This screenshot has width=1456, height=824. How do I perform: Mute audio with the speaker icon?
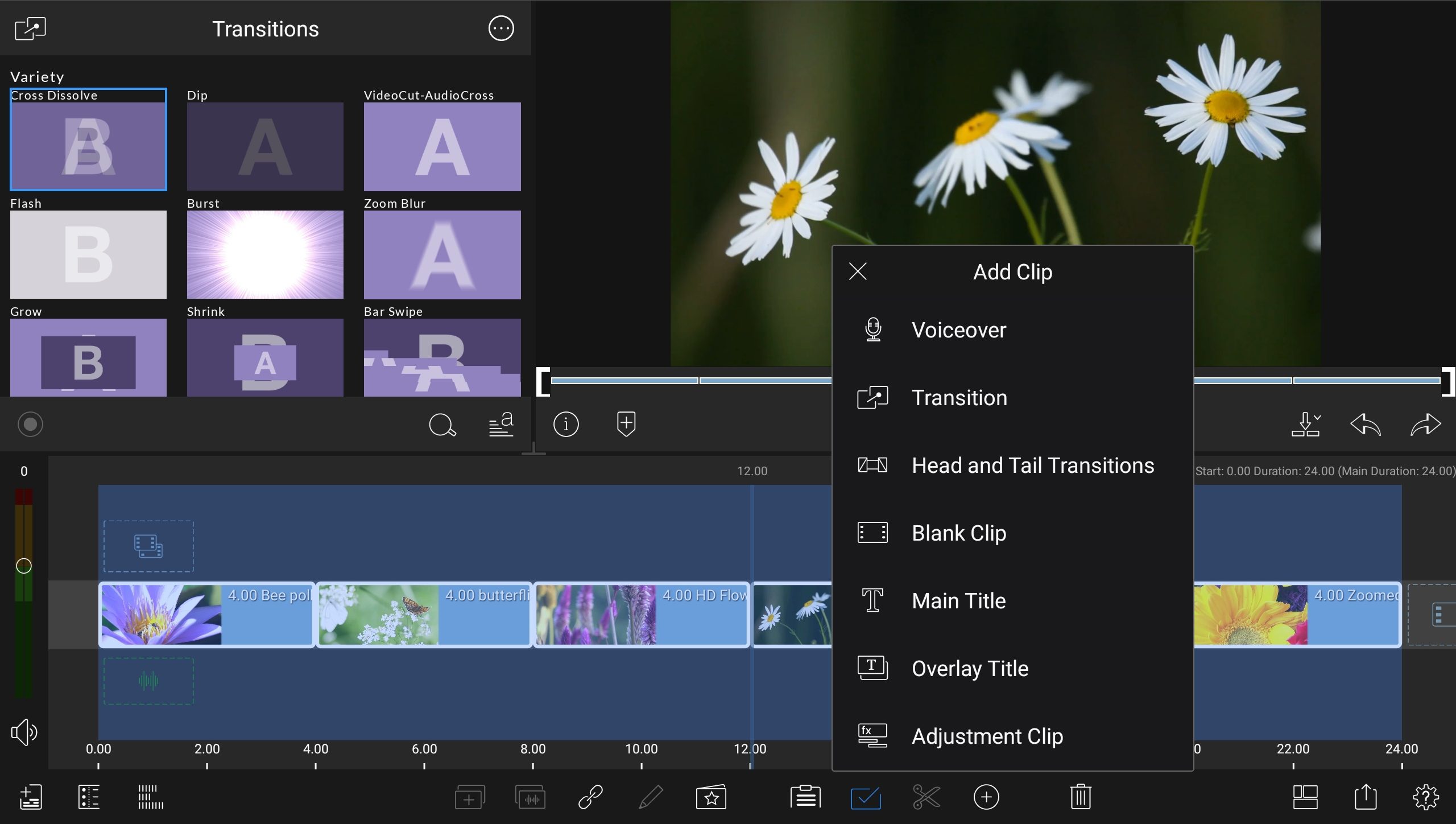[x=23, y=732]
